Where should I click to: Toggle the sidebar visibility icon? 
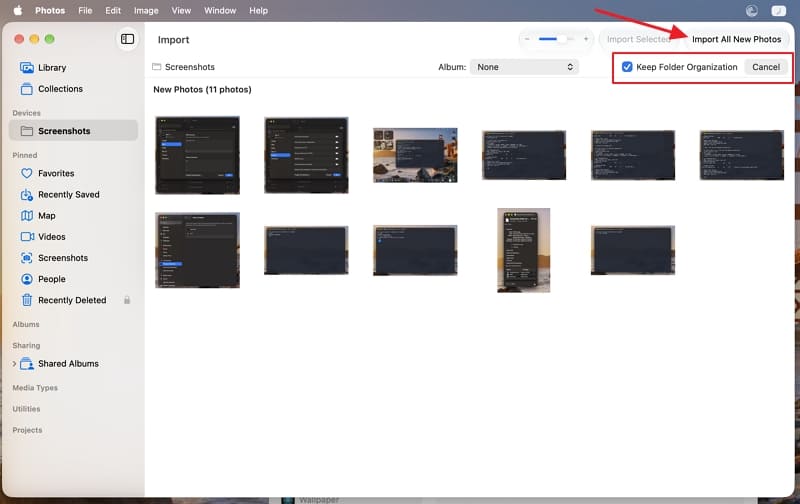coord(127,39)
